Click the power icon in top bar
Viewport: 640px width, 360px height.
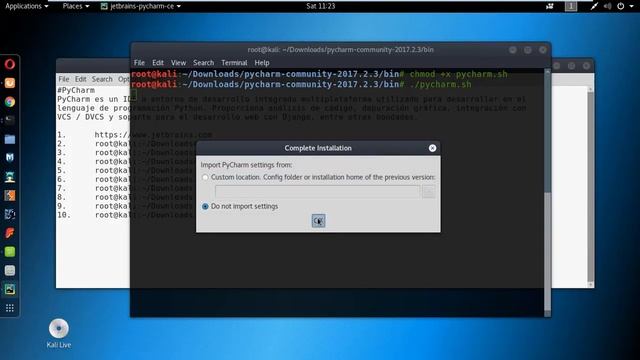coord(620,6)
